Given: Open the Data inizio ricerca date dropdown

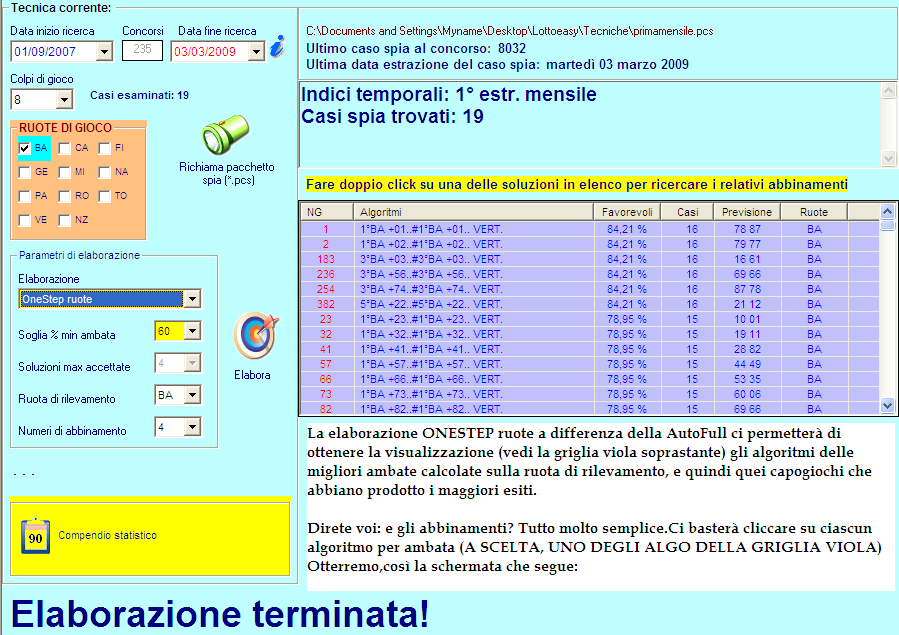Looking at the screenshot, I should click(x=104, y=52).
